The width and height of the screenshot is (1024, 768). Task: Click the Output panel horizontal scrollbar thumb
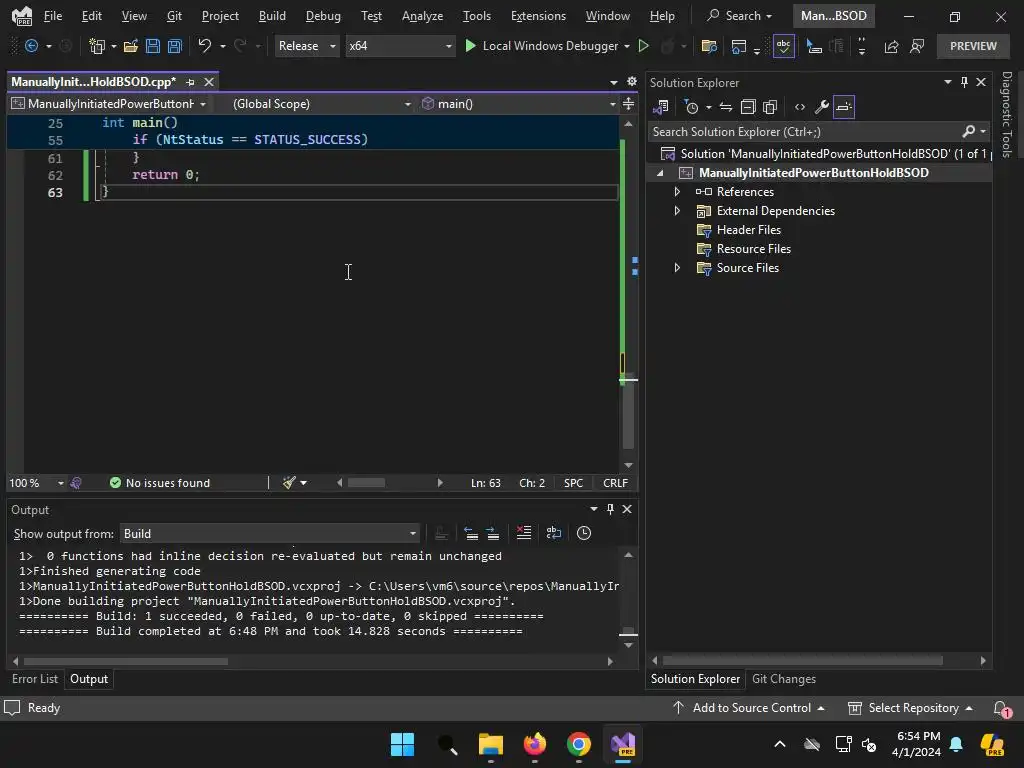126,661
